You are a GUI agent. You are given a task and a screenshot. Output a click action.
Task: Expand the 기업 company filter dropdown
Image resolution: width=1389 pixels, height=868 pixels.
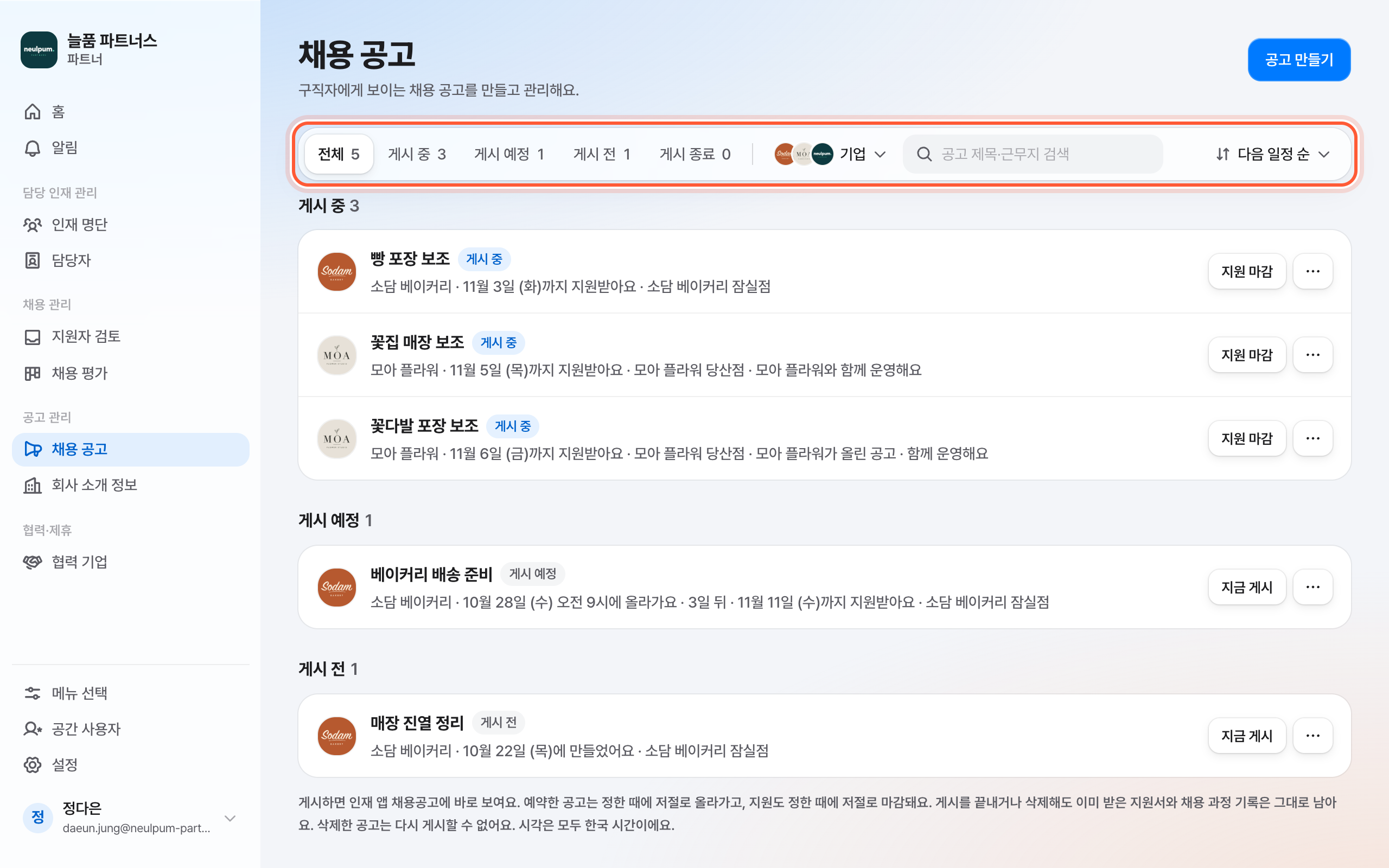(x=830, y=154)
